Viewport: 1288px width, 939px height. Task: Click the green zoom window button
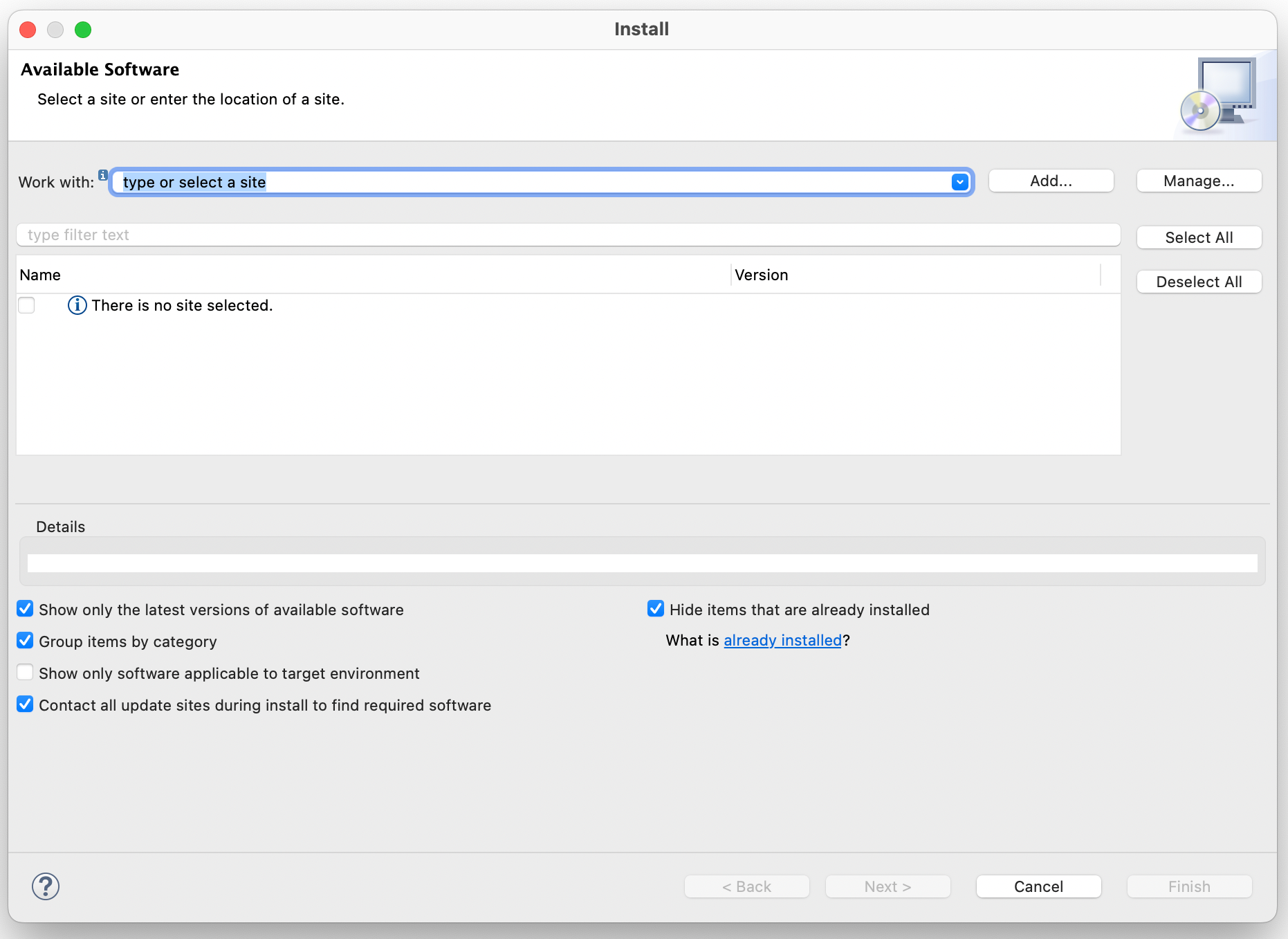83,30
